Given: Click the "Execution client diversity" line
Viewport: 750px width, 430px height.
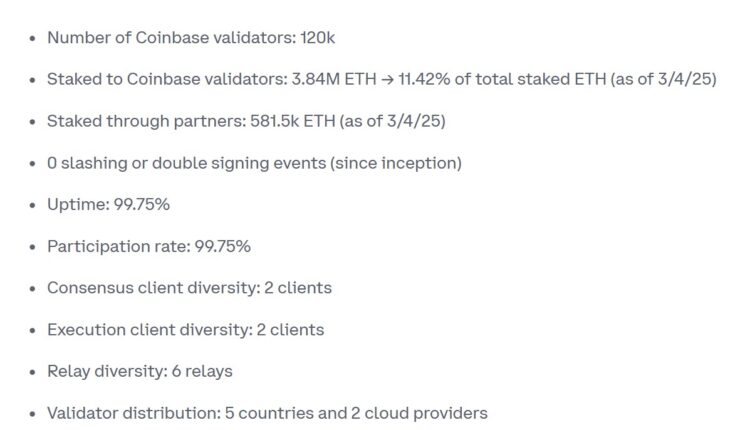Looking at the screenshot, I should 185,329.
